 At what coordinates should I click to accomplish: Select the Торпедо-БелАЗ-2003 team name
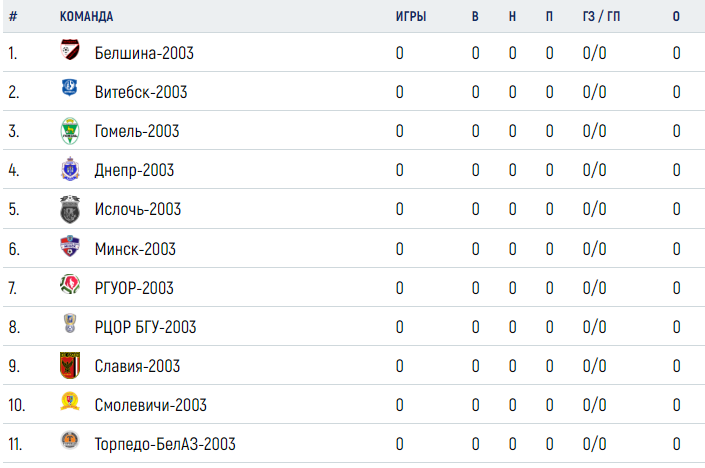[x=165, y=444]
